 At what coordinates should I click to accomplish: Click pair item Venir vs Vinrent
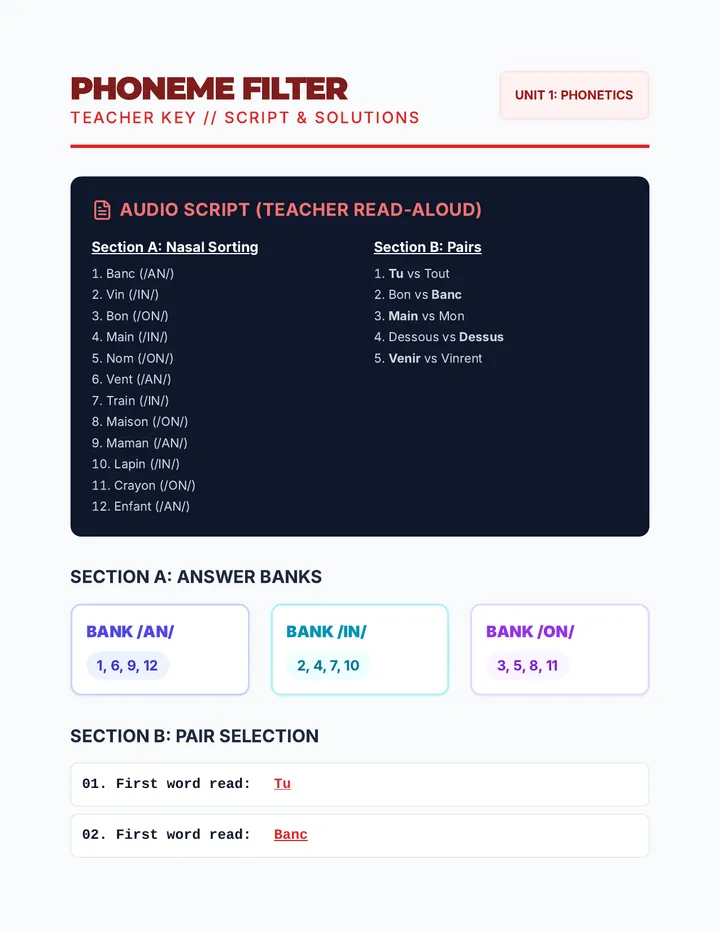pos(428,358)
